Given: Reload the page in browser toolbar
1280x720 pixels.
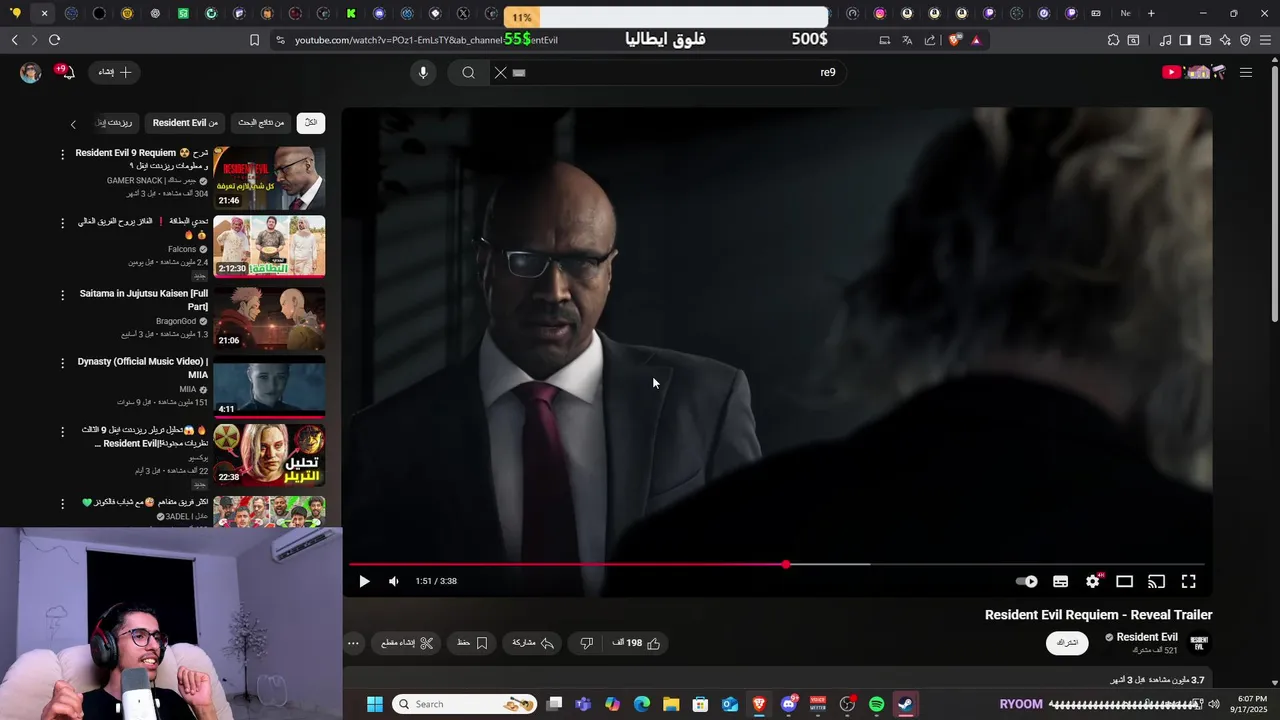Looking at the screenshot, I should 54,40.
